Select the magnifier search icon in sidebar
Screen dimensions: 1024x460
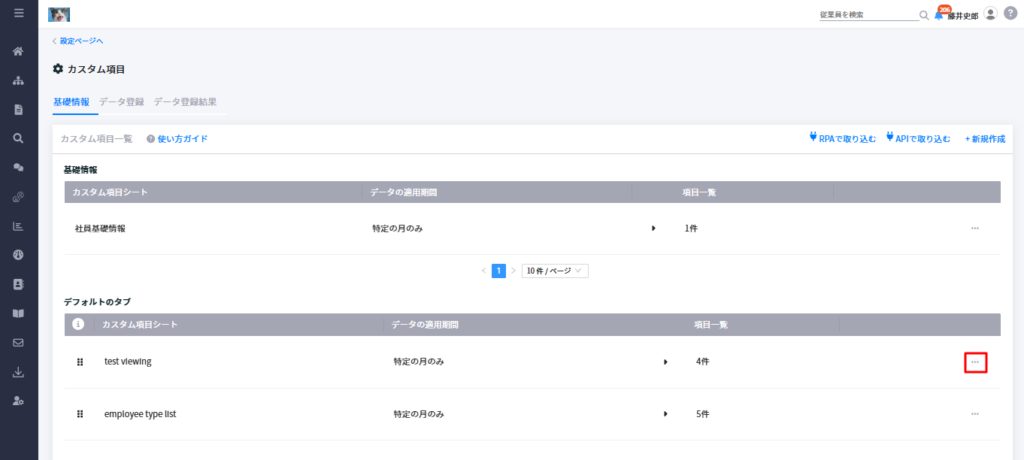[x=19, y=138]
